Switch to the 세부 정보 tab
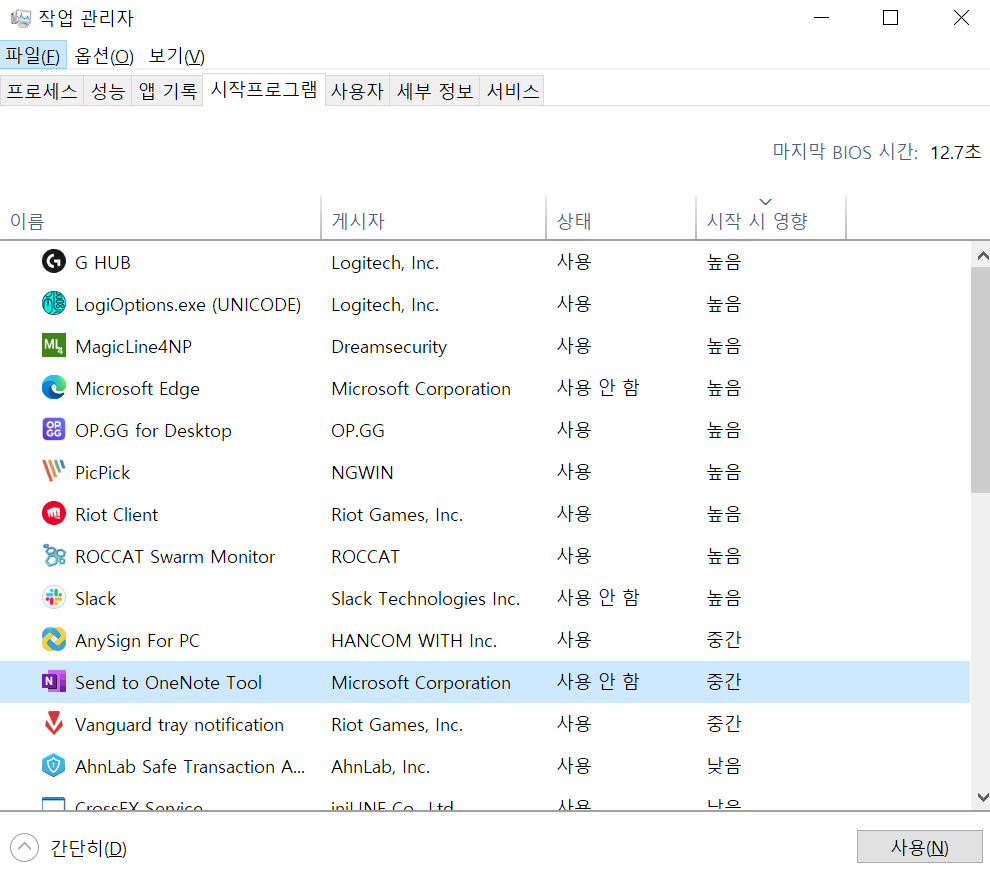The image size is (990, 879). [434, 91]
